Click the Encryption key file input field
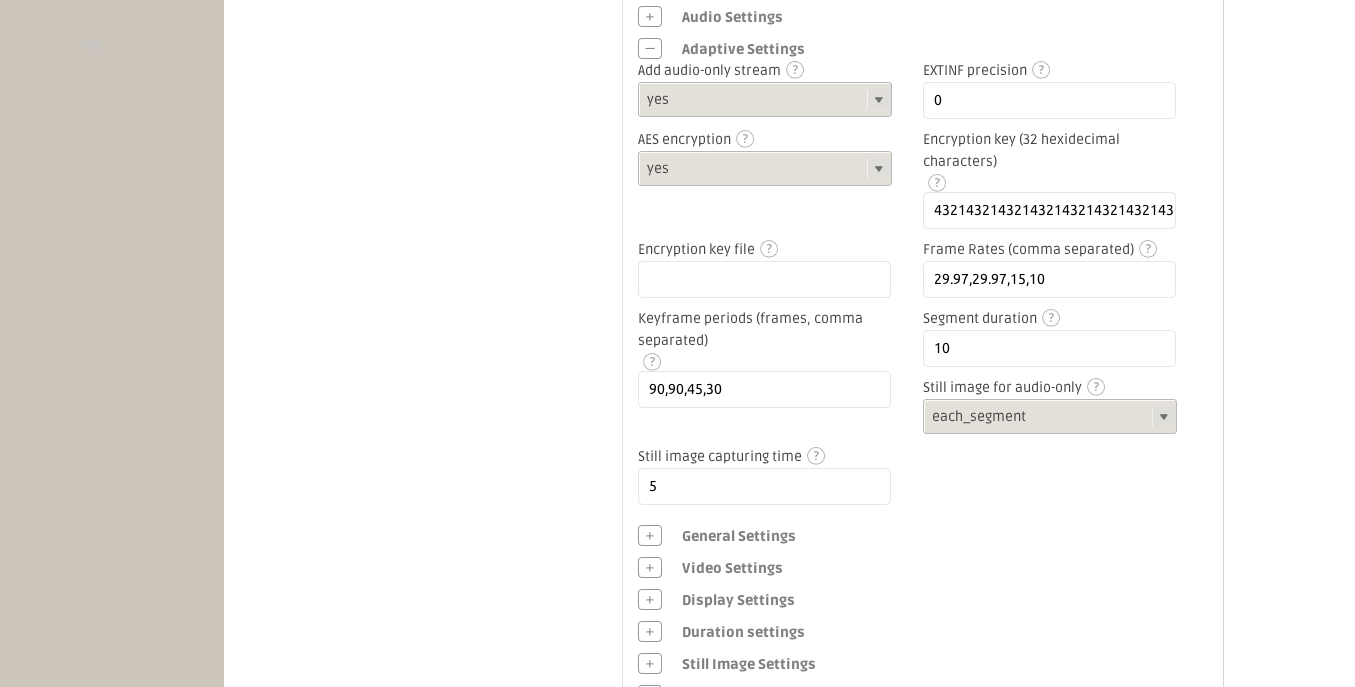The width and height of the screenshot is (1355, 687). (x=764, y=280)
